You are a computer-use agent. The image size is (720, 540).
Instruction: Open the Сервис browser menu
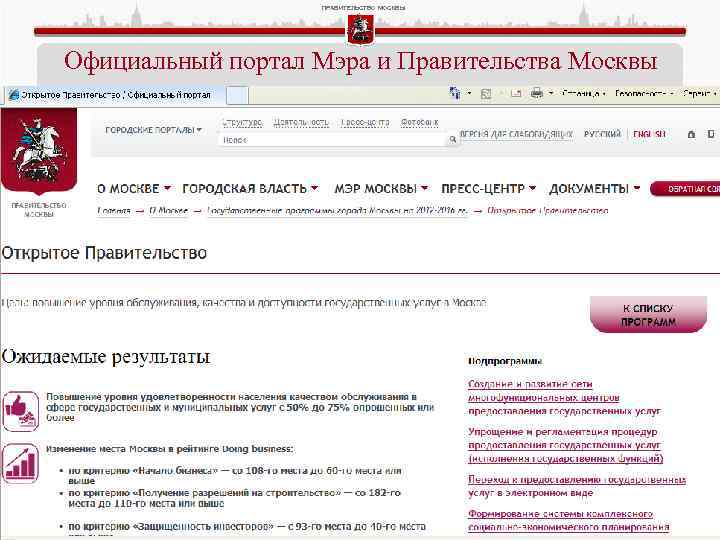click(699, 93)
